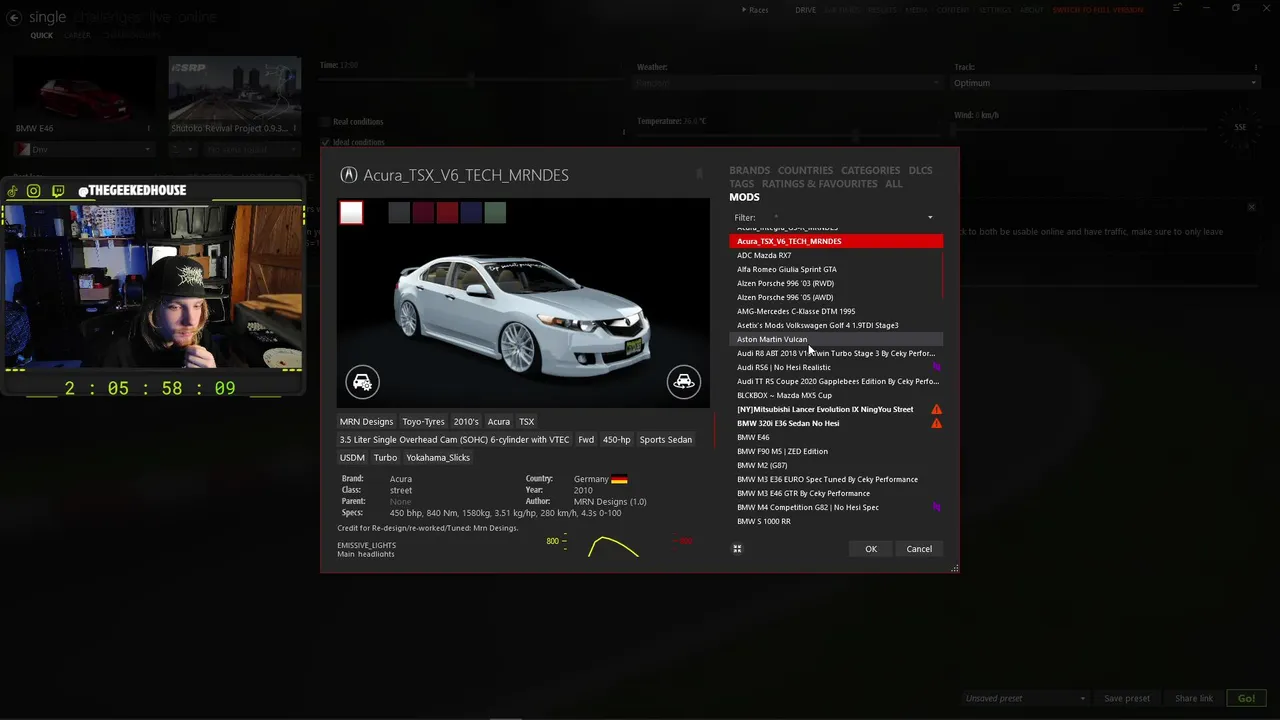Open the Weather dropdown

tap(789, 83)
